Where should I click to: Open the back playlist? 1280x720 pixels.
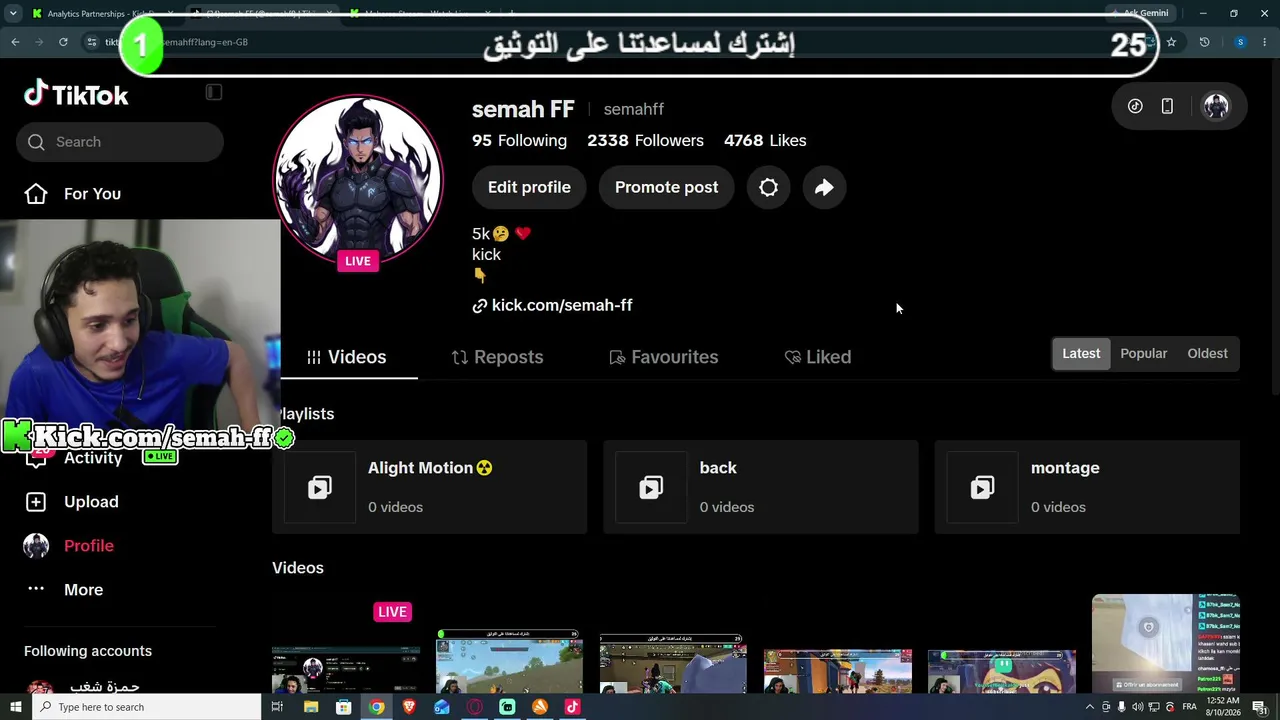coord(761,487)
